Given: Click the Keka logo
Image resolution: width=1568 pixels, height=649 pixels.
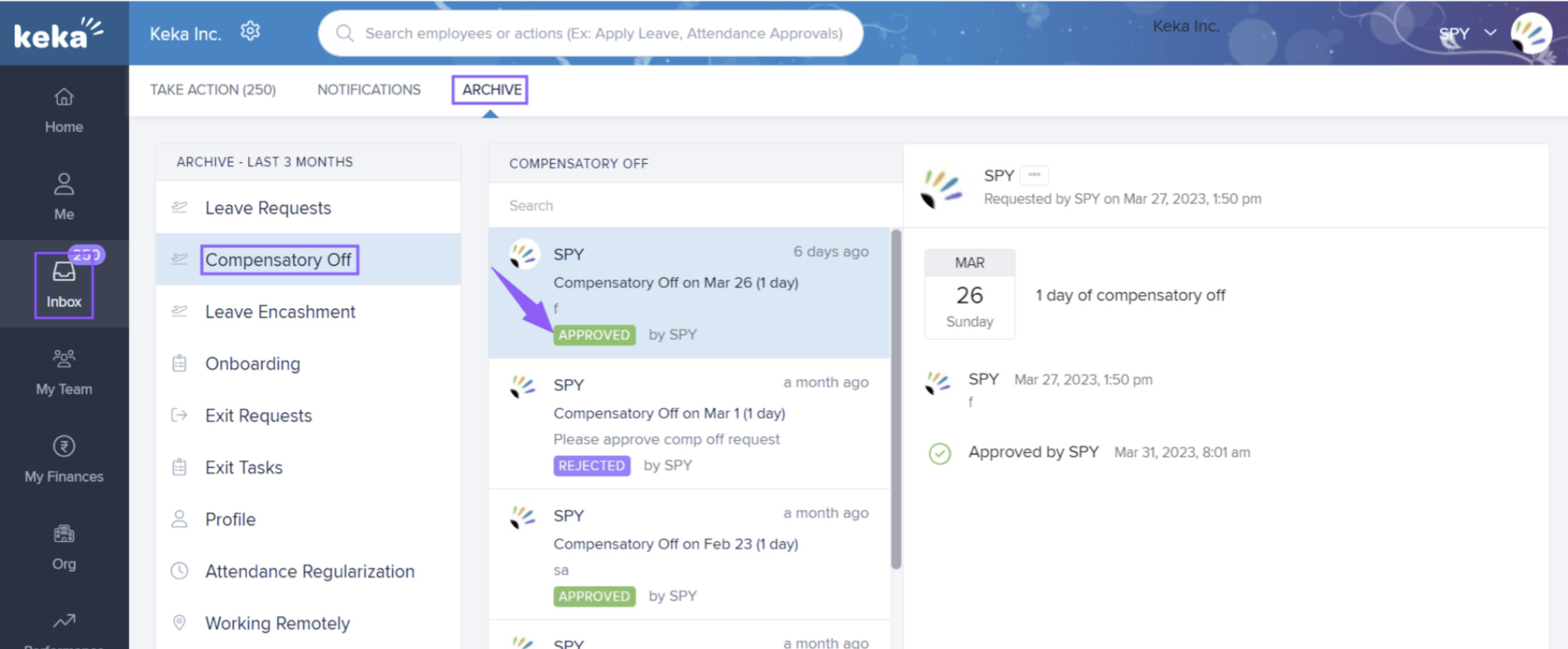Looking at the screenshot, I should point(58,33).
